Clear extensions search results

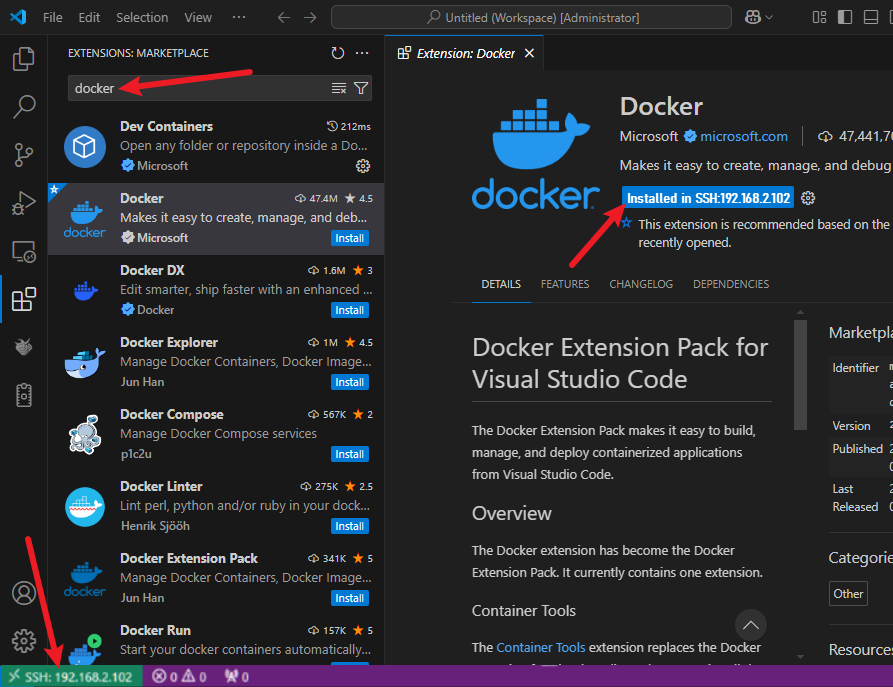click(x=339, y=88)
